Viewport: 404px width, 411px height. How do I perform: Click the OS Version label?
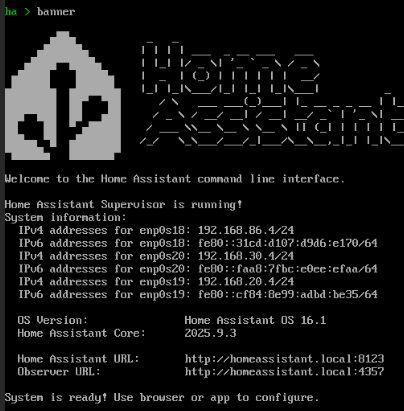pyautogui.click(x=53, y=320)
